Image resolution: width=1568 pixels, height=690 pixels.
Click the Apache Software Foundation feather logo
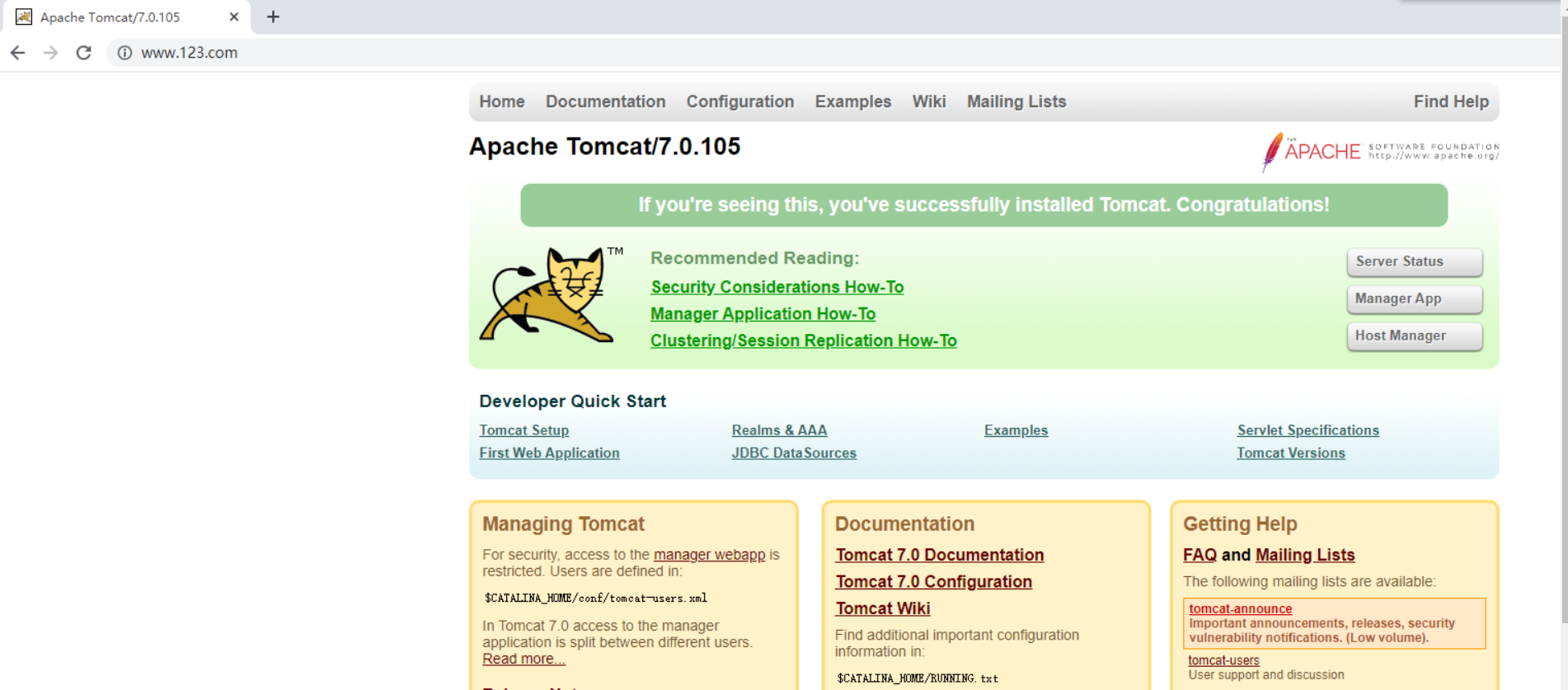point(1380,152)
